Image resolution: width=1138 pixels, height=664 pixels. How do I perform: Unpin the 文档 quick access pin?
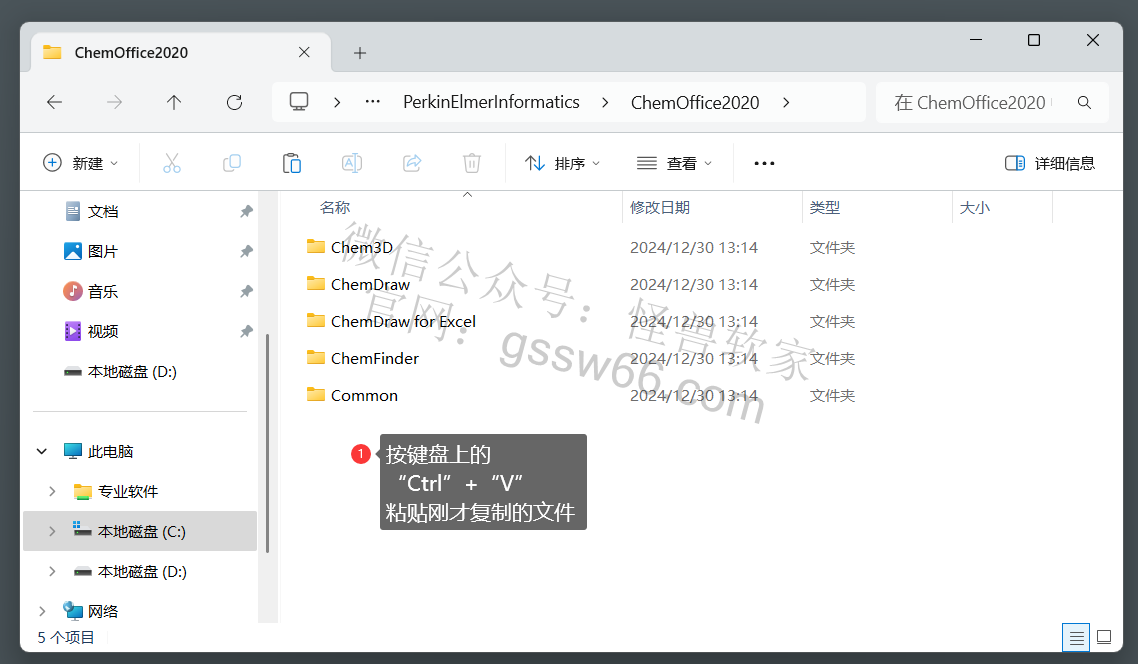point(246,211)
